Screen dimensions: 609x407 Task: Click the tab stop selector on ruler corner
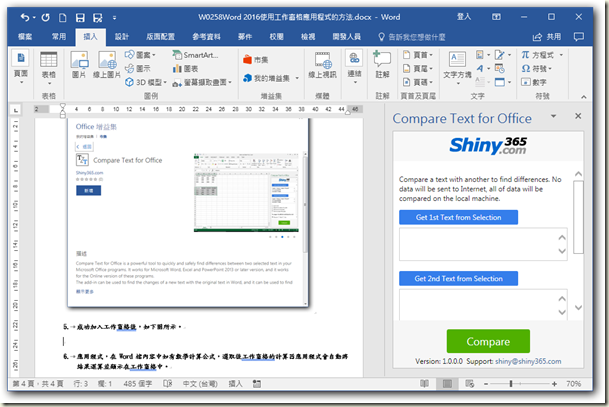tap(16, 110)
